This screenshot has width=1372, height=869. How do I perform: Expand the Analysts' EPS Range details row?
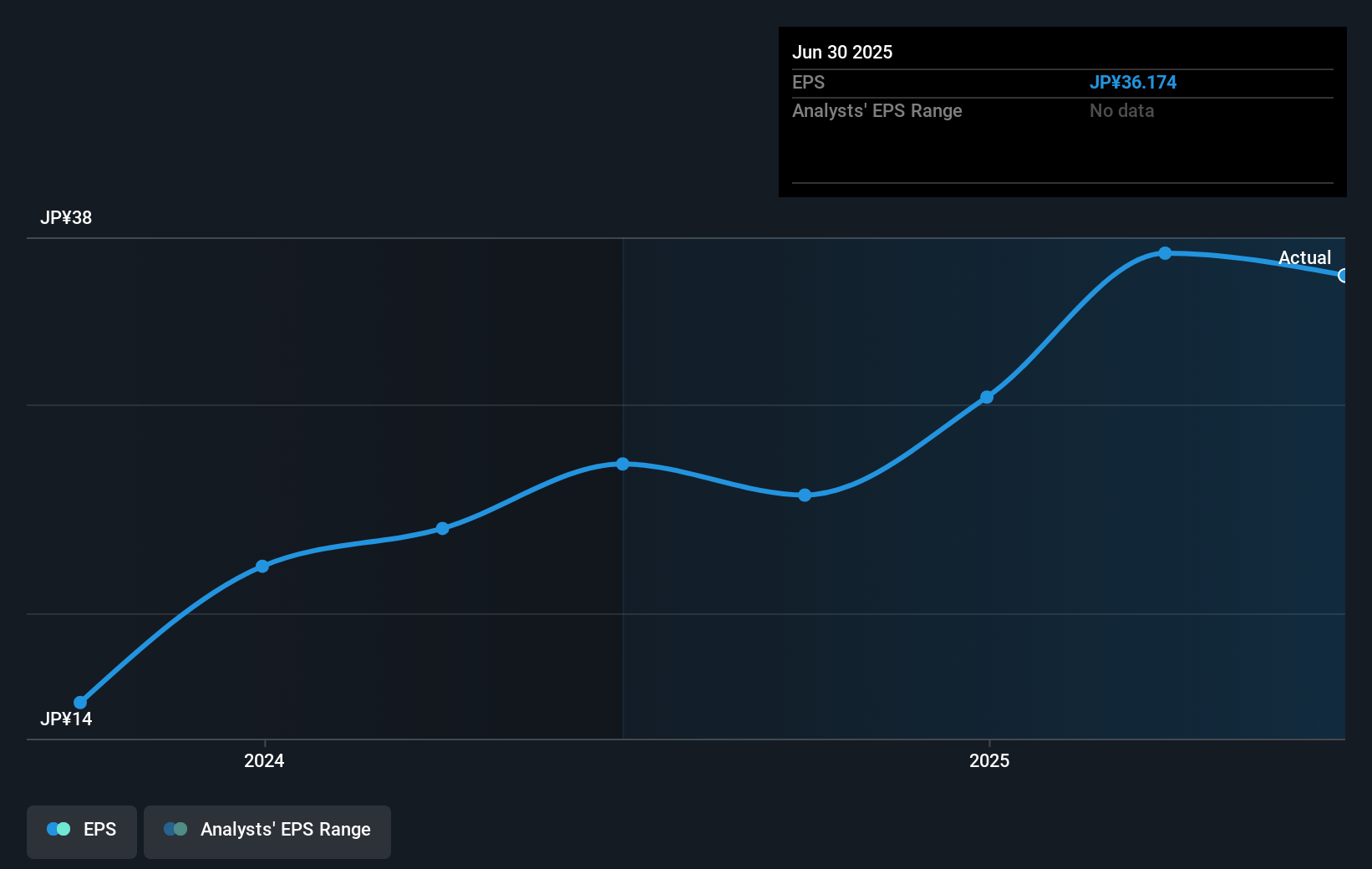[x=877, y=110]
